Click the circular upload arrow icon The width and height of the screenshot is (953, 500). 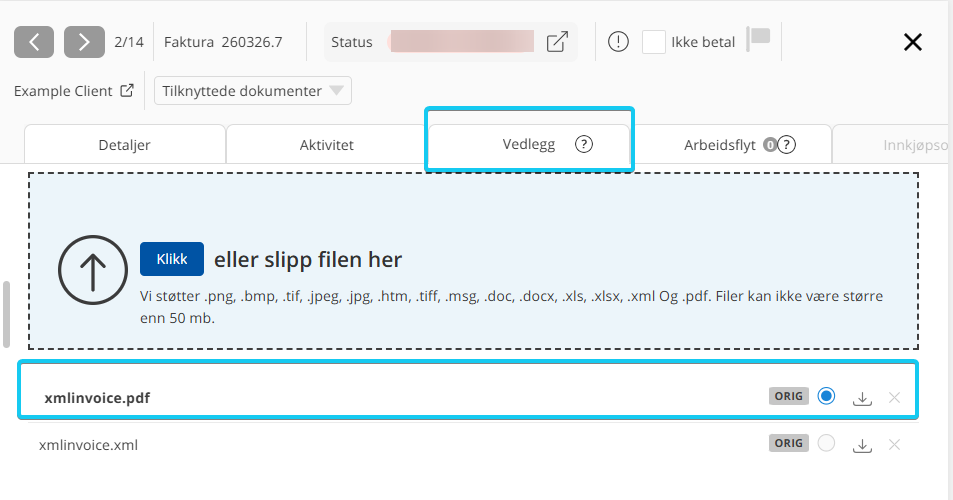coord(93,270)
